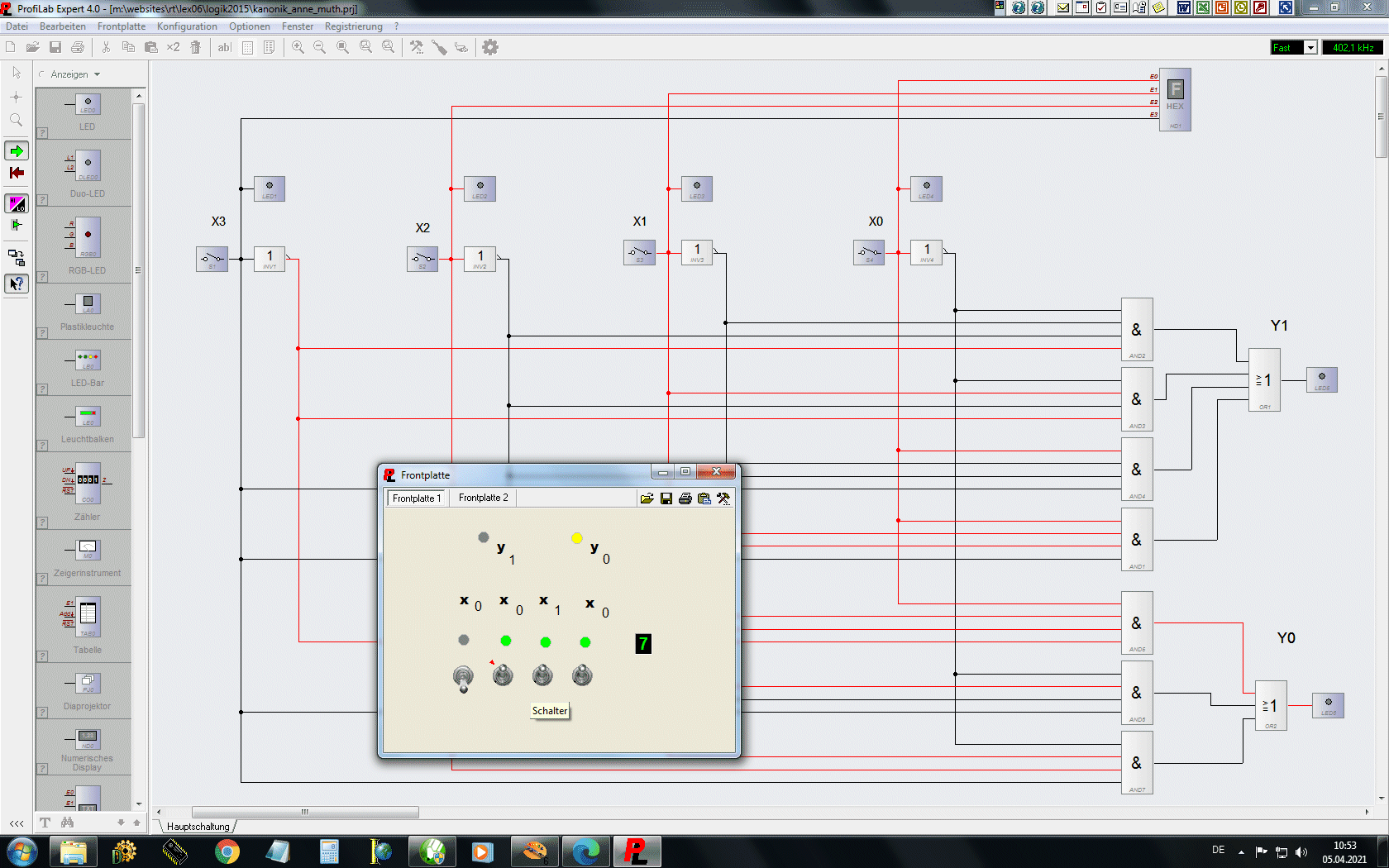Select the Hauptschaltung sheet tab

(x=198, y=827)
